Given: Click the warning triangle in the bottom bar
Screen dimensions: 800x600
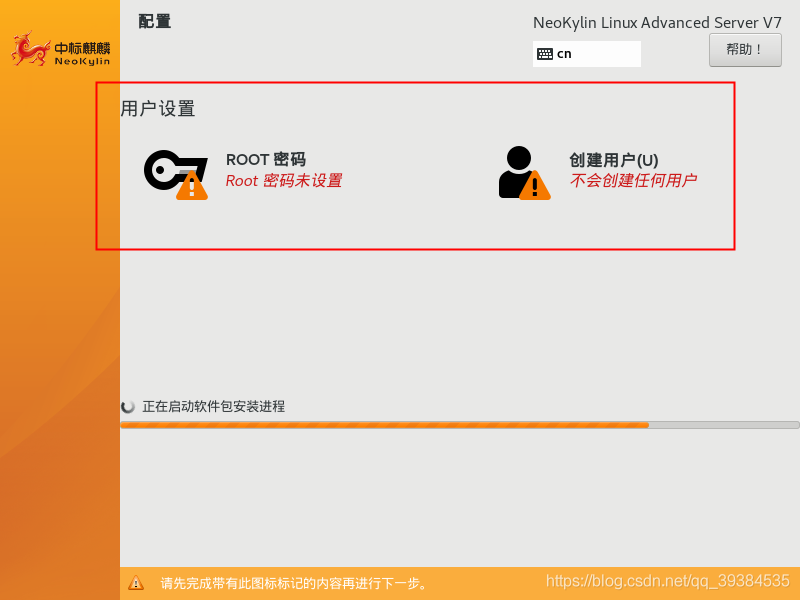Looking at the screenshot, I should [x=136, y=583].
